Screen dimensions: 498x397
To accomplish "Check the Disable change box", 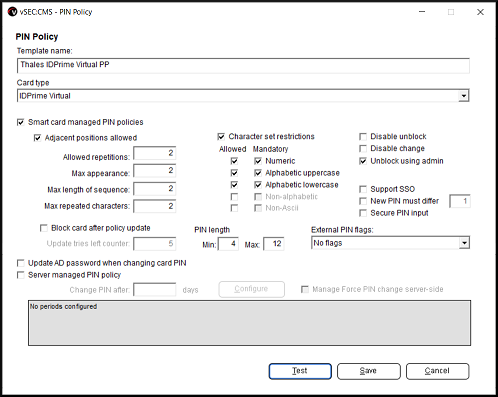I will [363, 148].
